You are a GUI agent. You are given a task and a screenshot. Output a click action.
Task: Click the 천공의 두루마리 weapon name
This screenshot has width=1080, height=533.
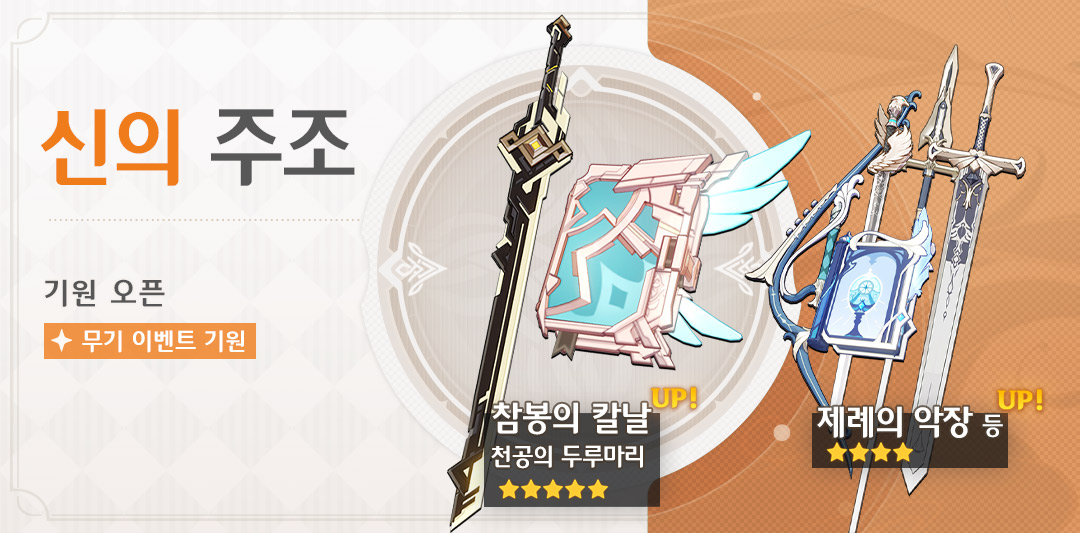click(x=568, y=457)
